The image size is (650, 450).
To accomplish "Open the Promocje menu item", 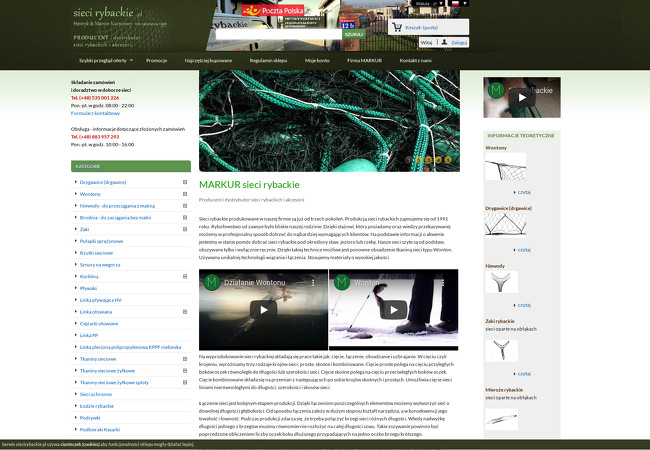I will tap(156, 60).
